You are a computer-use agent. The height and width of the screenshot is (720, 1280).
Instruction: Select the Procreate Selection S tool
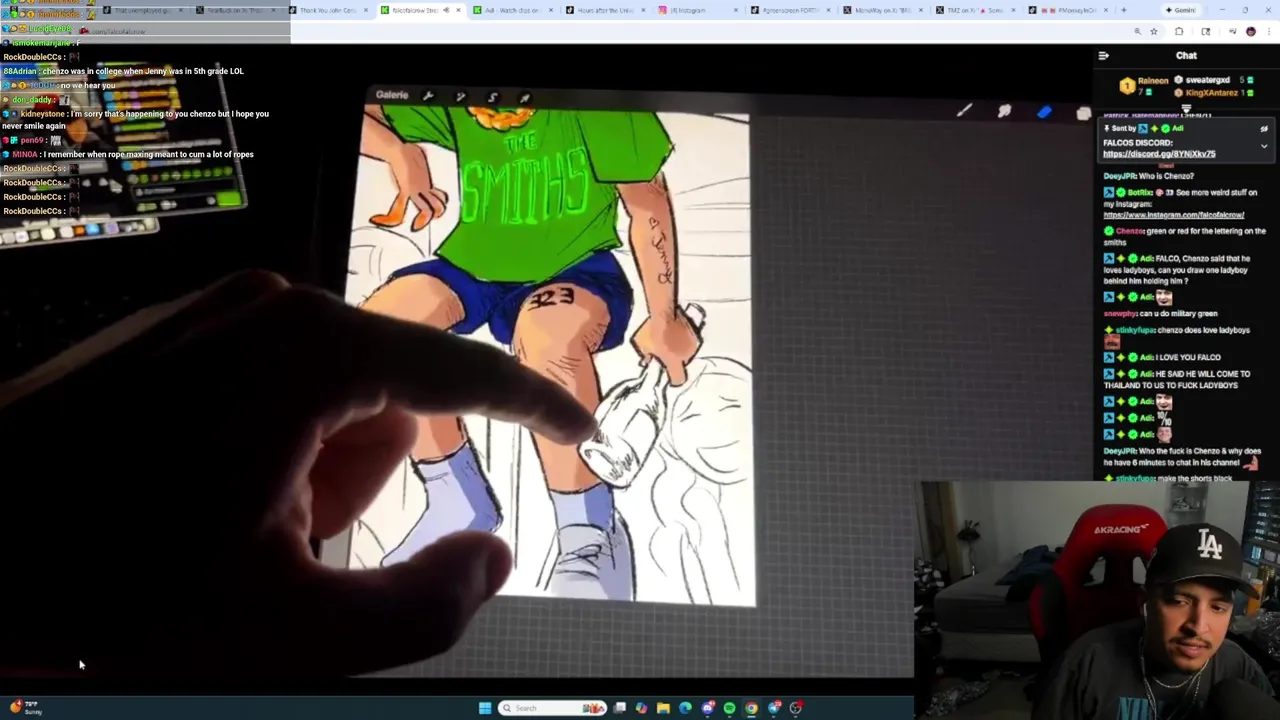tap(492, 97)
